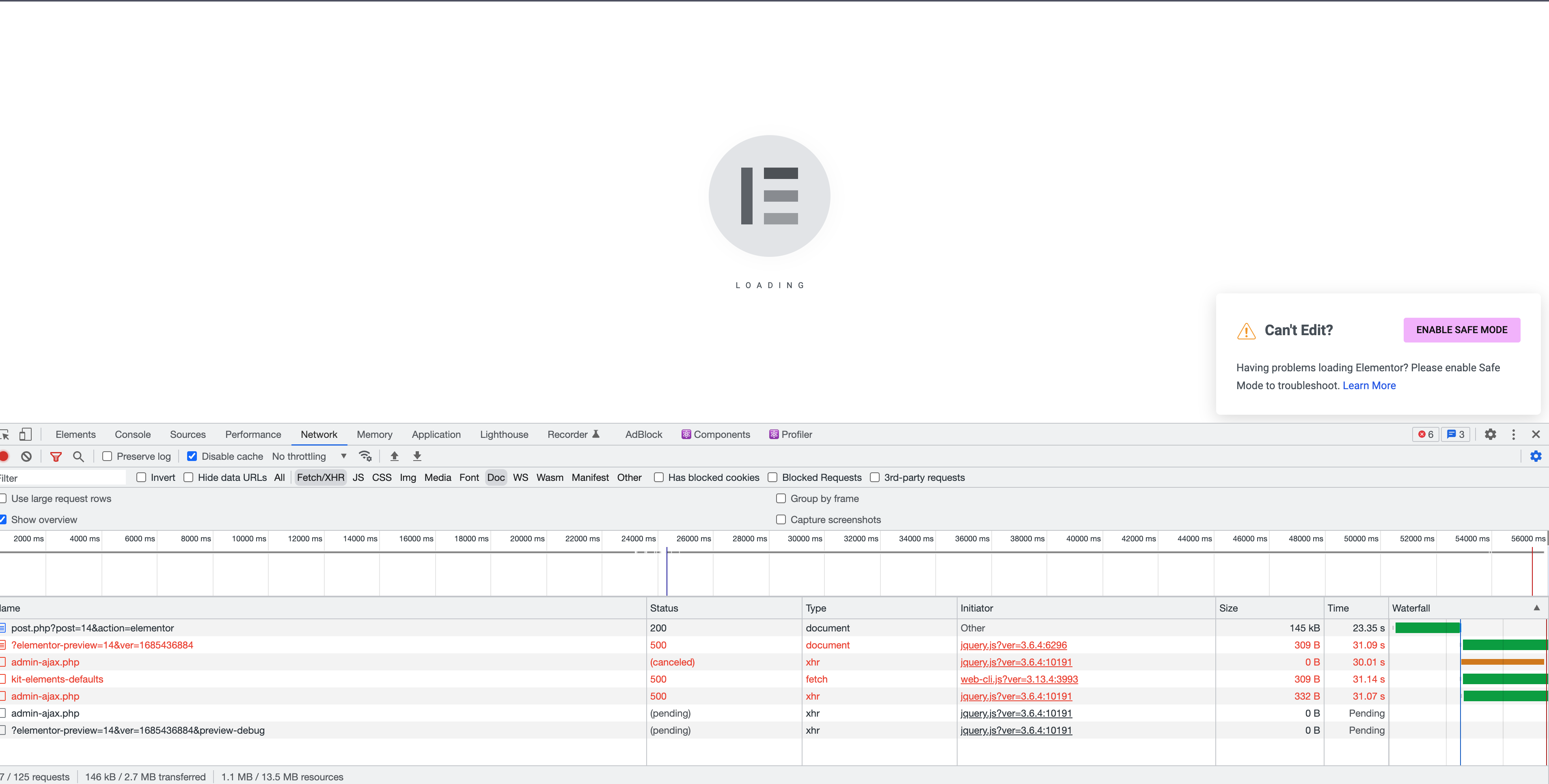
Task: Open DevTools settings gear icon
Action: [x=1490, y=434]
